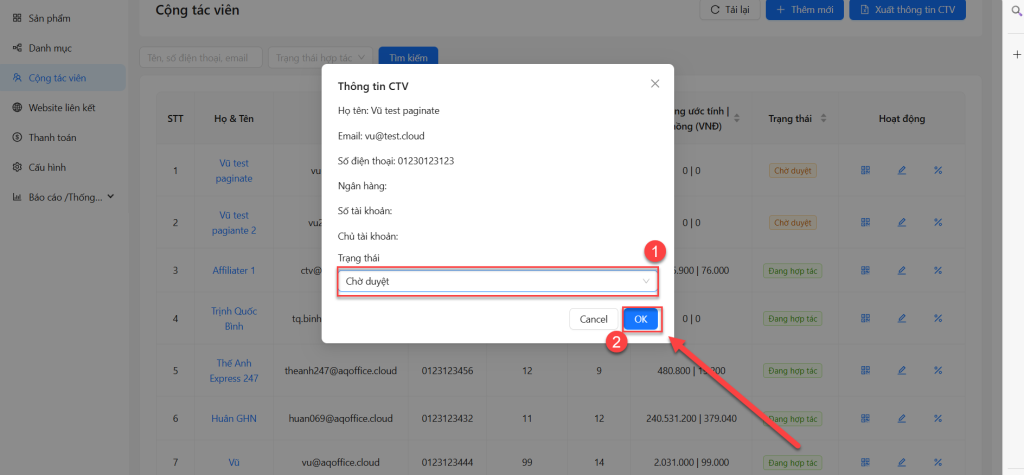
Task: Click the percent icon in row 6
Action: click(938, 418)
